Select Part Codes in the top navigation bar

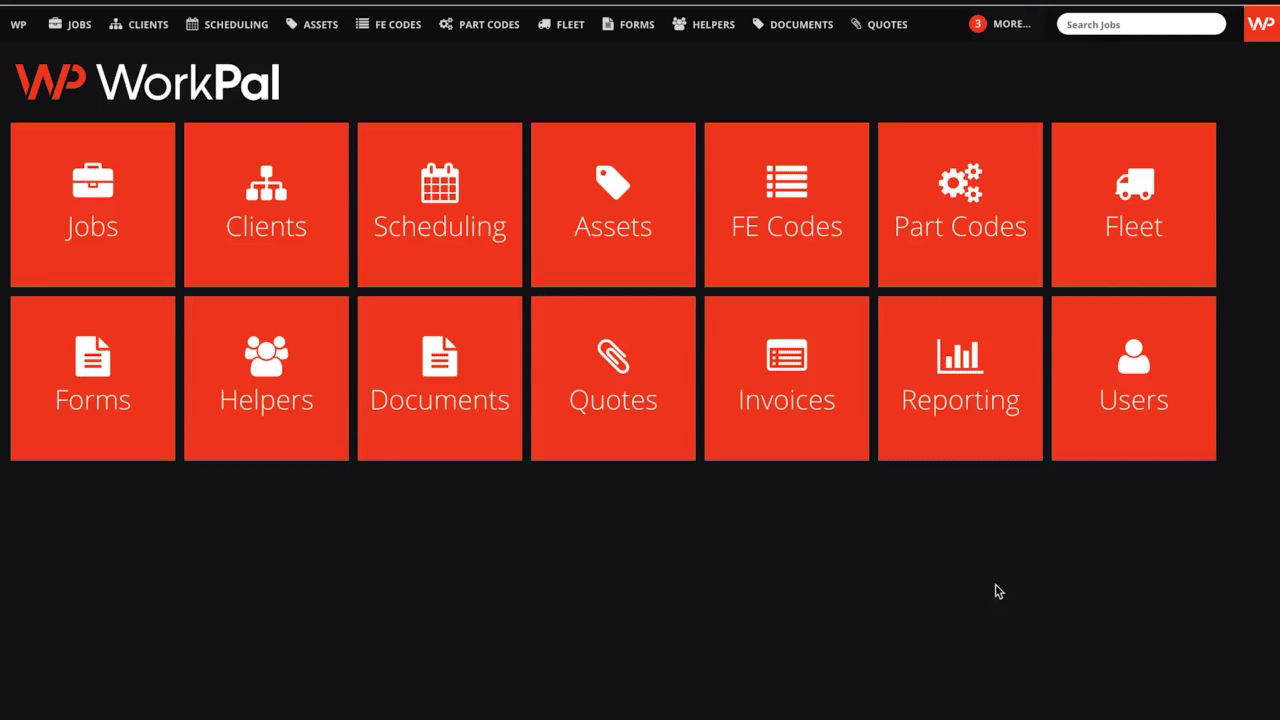[480, 24]
